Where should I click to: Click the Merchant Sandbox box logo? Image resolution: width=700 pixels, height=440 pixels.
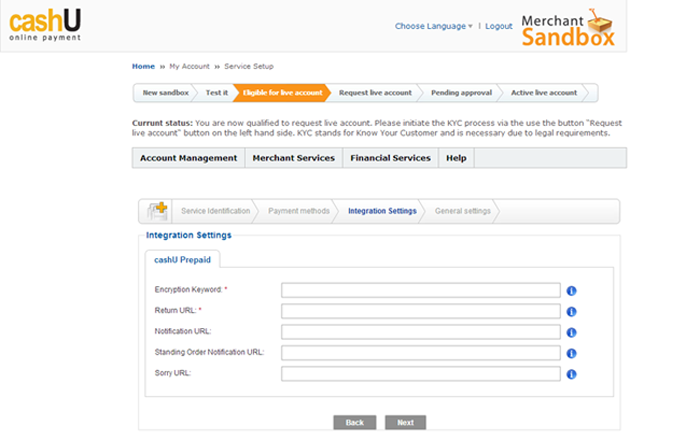point(568,28)
